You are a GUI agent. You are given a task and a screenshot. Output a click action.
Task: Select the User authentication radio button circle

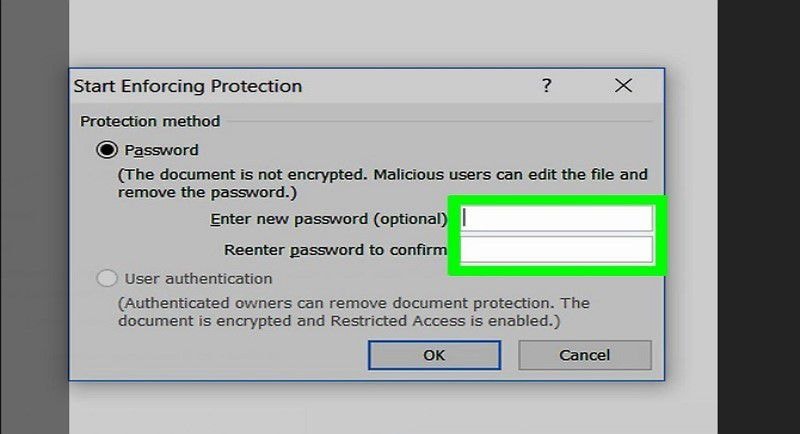[x=106, y=279]
